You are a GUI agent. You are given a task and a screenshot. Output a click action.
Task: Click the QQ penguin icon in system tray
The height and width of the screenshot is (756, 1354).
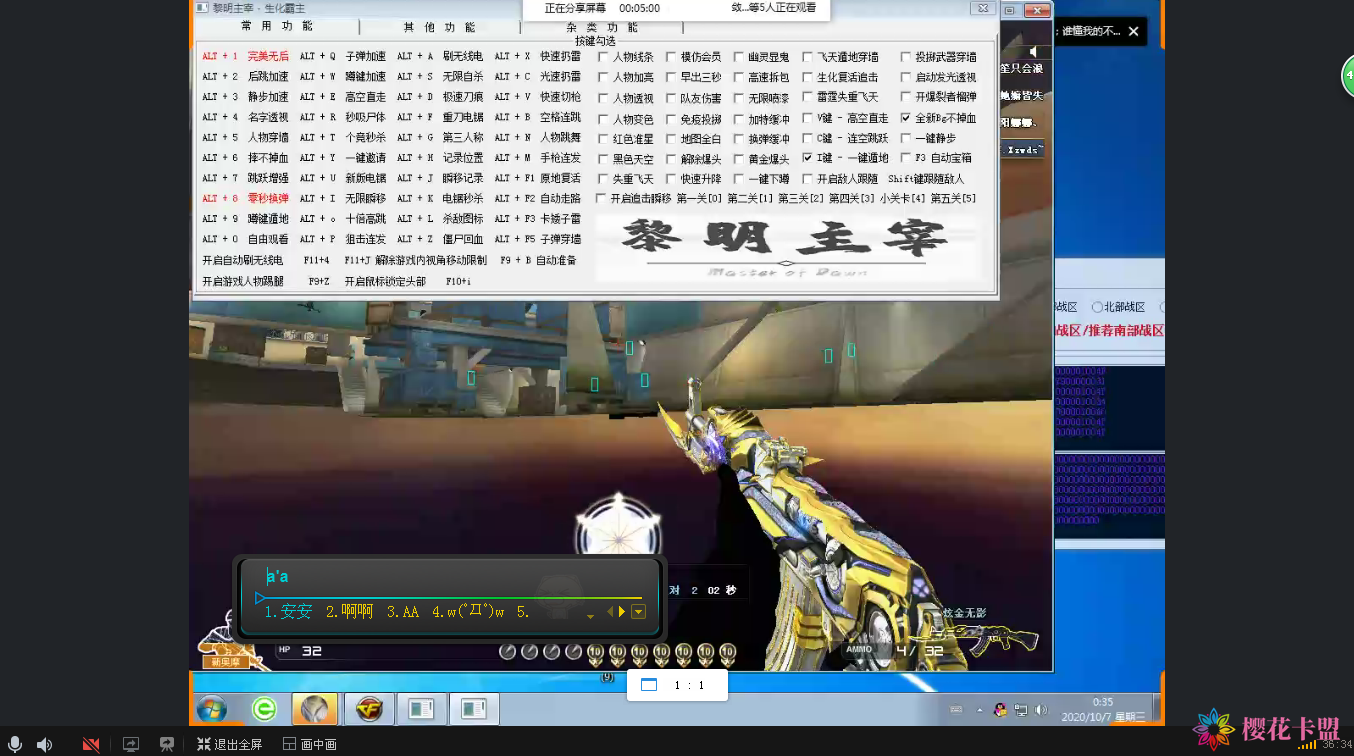(1000, 710)
